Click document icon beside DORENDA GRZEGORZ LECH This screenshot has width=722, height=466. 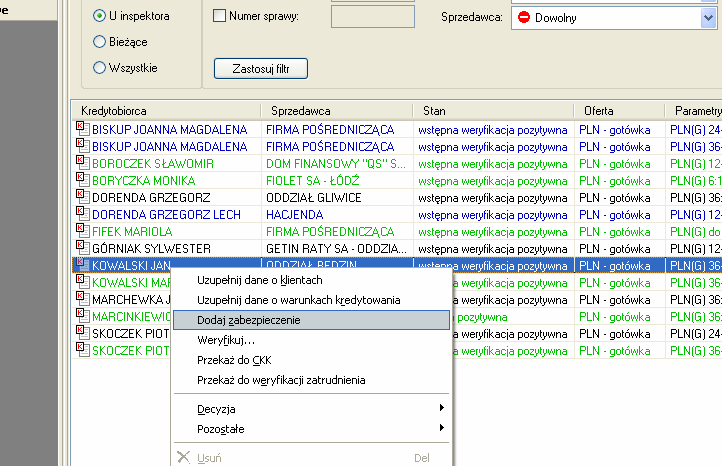click(82, 213)
